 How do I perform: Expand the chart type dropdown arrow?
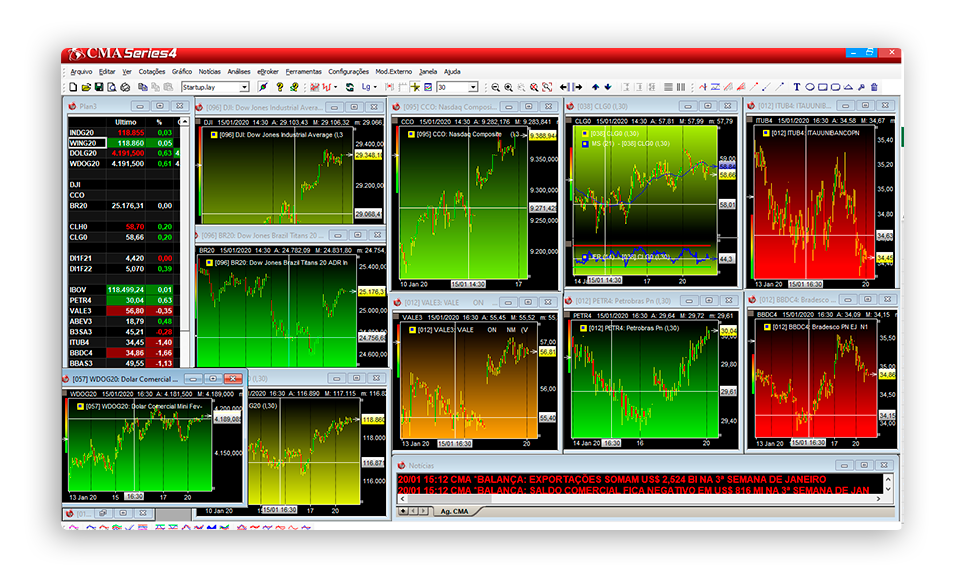pyautogui.click(x=335, y=87)
